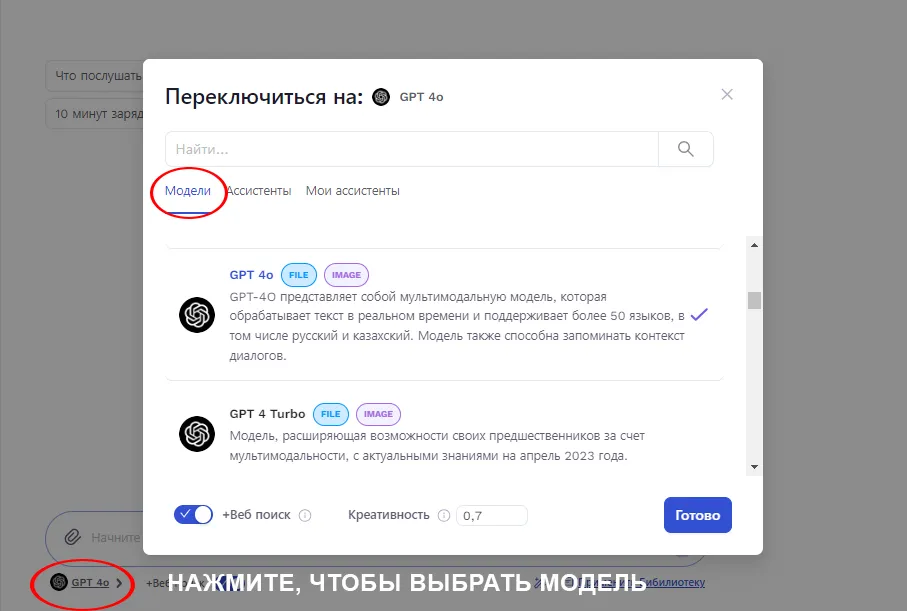Click the checkmark next to GPT 4o description
907x611 pixels.
[x=700, y=314]
